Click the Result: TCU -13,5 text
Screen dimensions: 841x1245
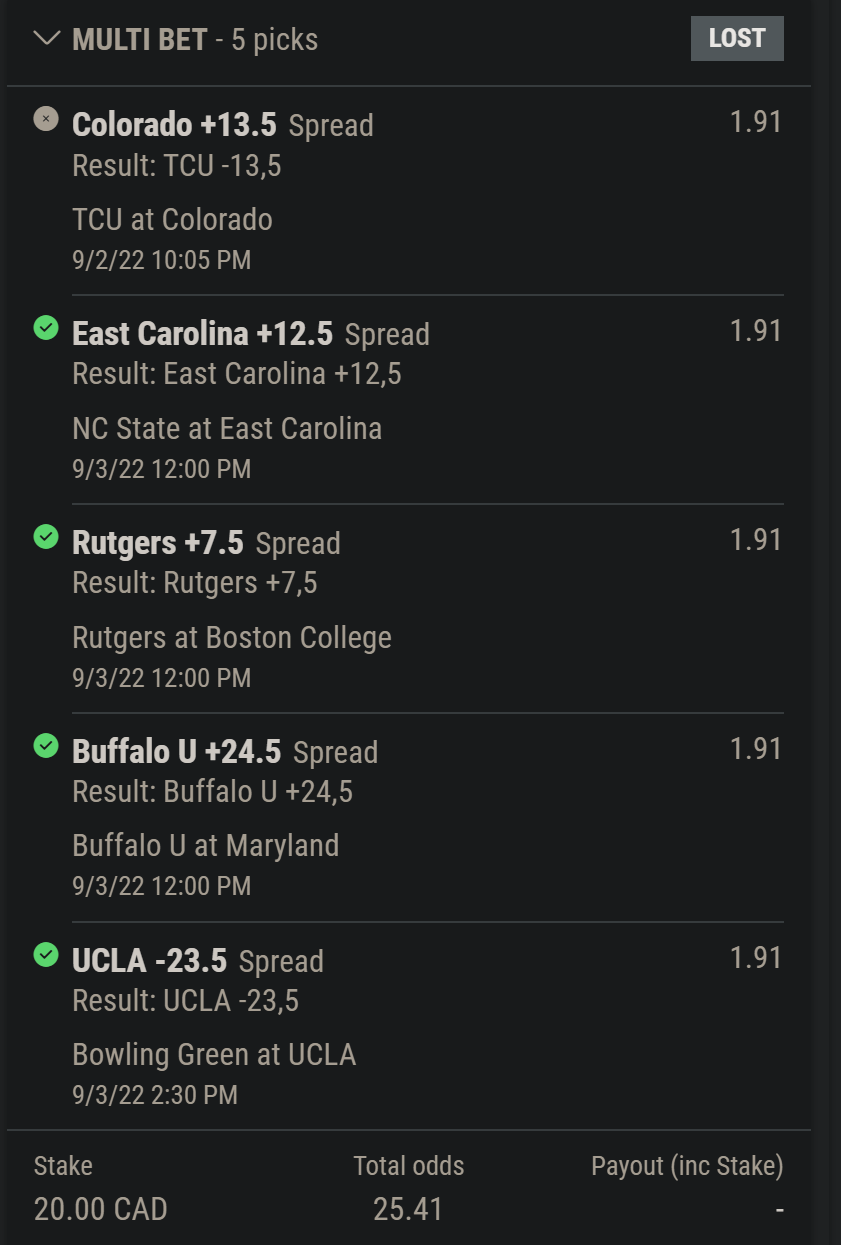pos(177,166)
